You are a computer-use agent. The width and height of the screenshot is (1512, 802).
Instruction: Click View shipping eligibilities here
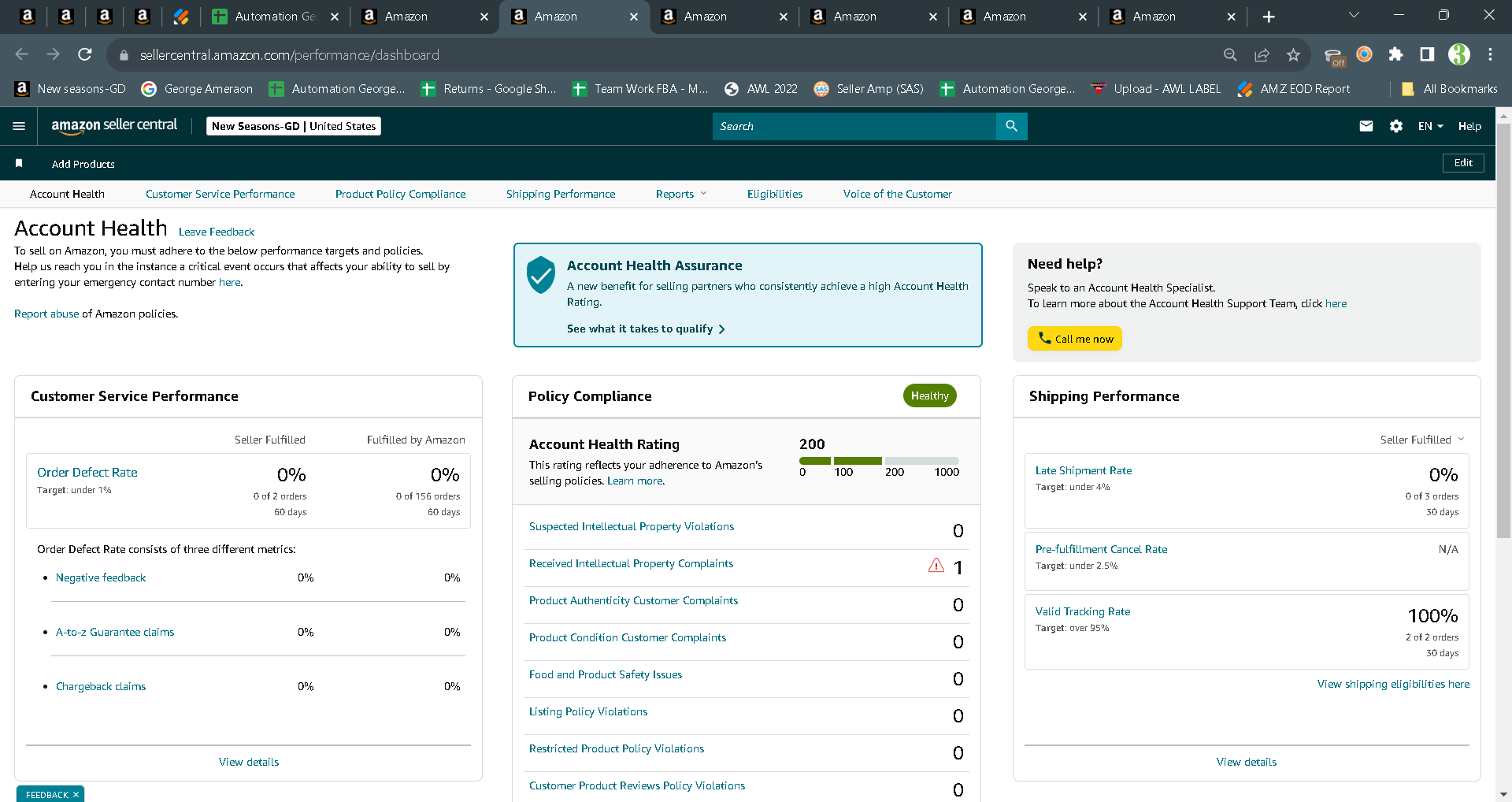(x=1394, y=684)
